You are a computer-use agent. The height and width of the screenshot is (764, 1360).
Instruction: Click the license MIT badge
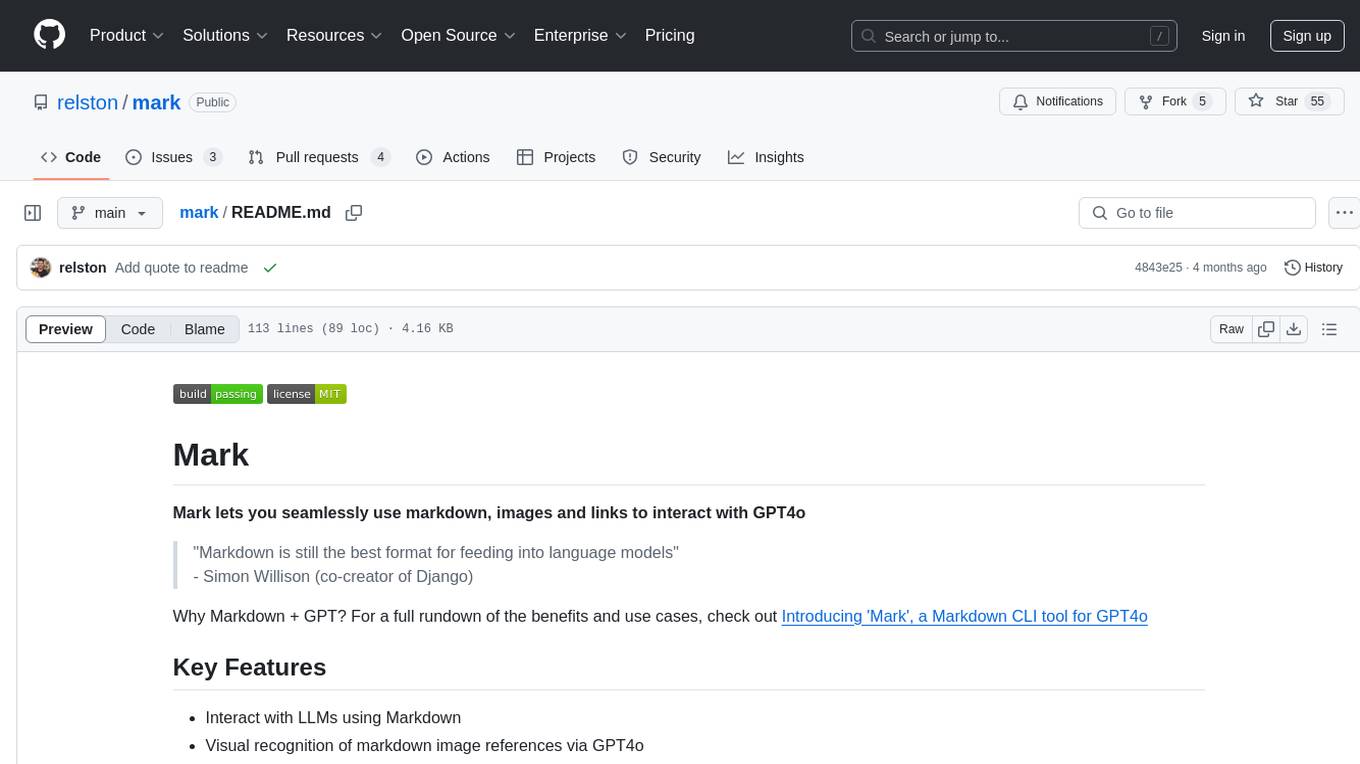[x=307, y=394]
